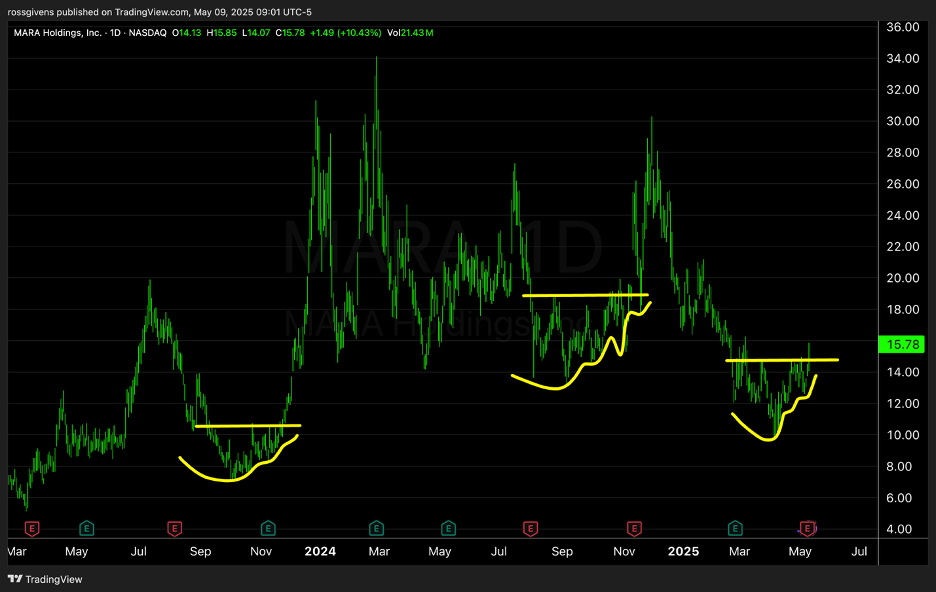The width and height of the screenshot is (936, 592).
Task: Click the O14.13 open price value
Action: [x=186, y=33]
